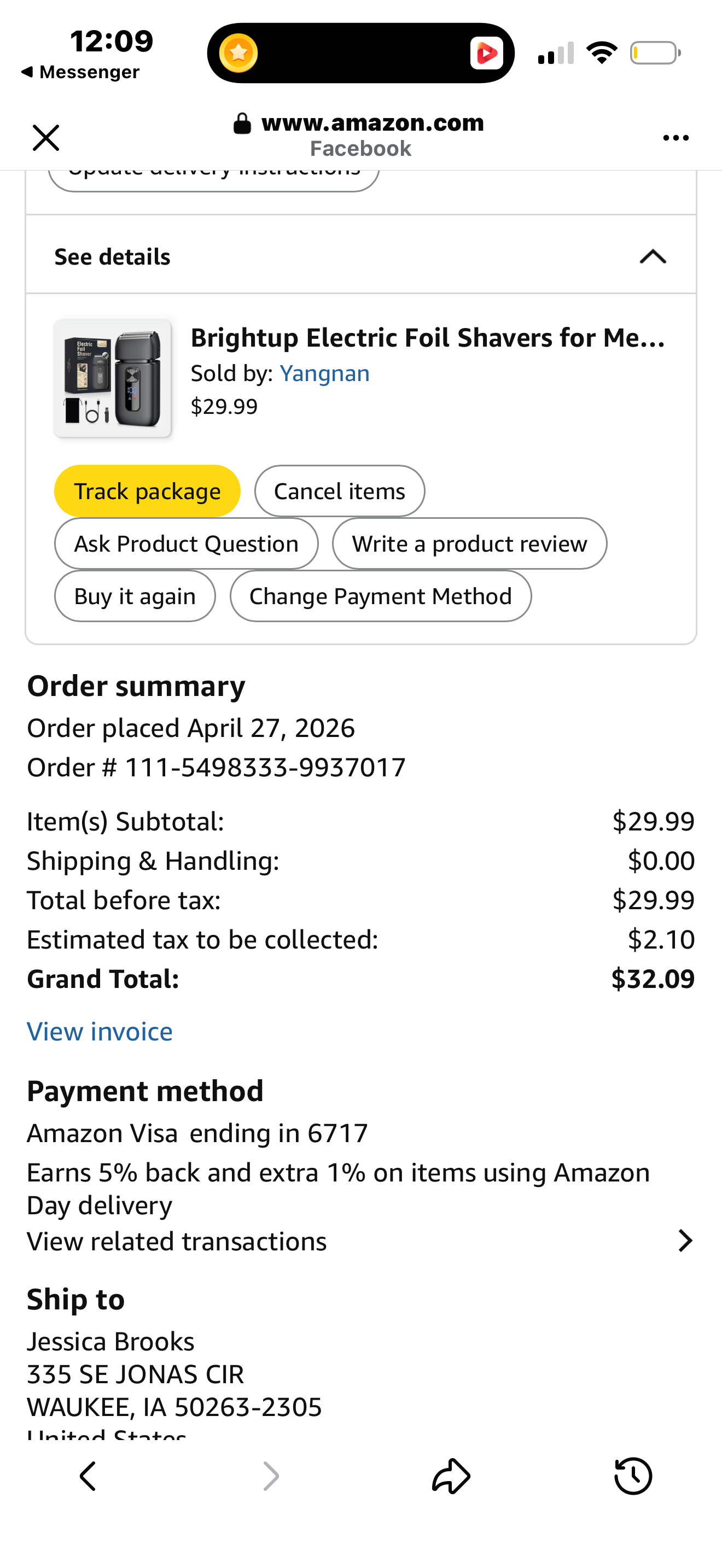Tap Buy it again
The width and height of the screenshot is (722, 1568).
[x=135, y=596]
